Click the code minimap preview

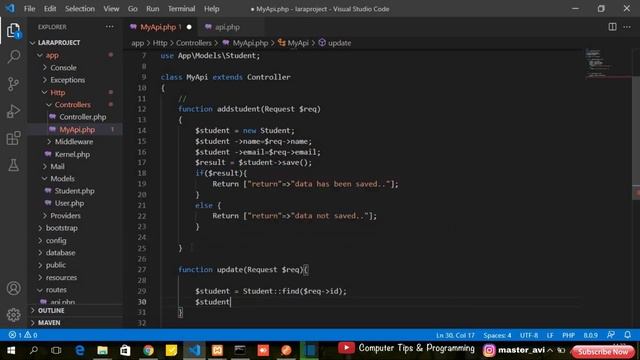pos(608,65)
